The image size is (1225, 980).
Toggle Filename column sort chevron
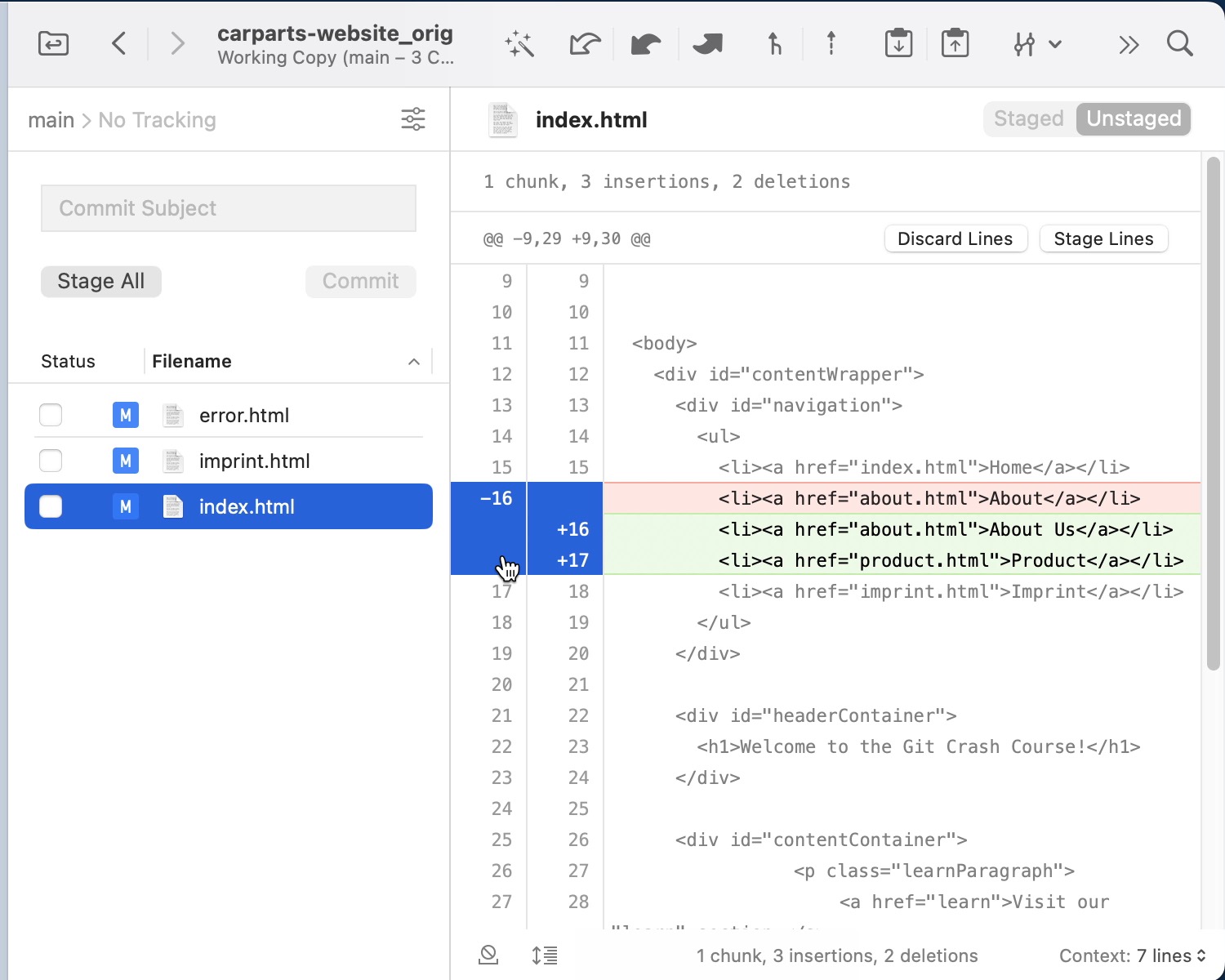[414, 362]
